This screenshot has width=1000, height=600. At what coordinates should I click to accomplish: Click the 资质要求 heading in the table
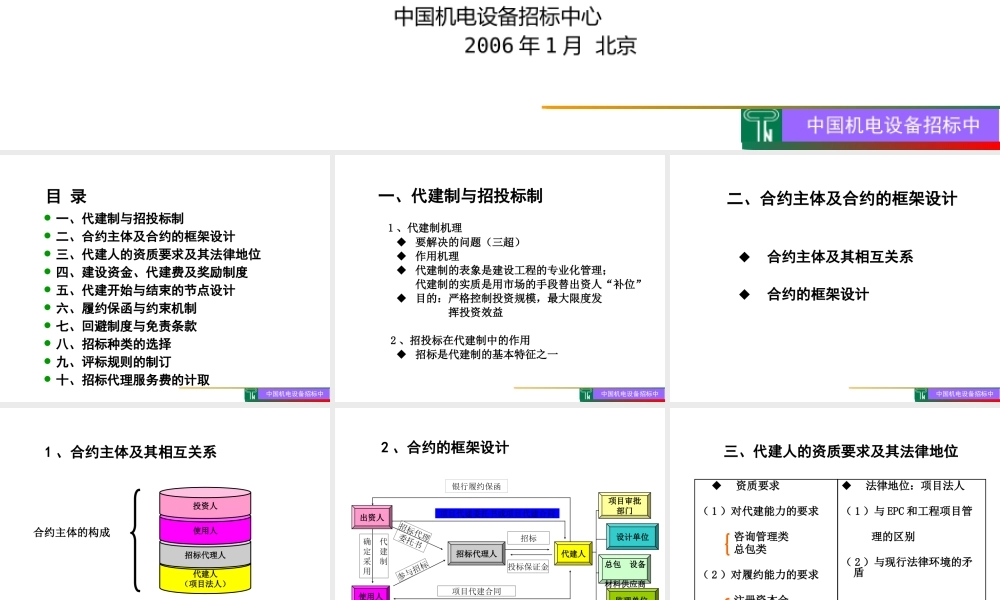(757, 485)
